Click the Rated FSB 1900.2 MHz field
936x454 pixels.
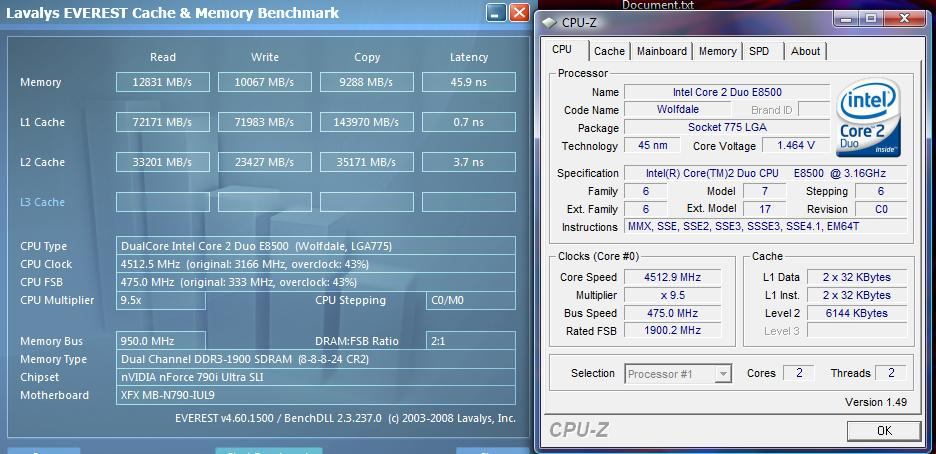pos(672,331)
